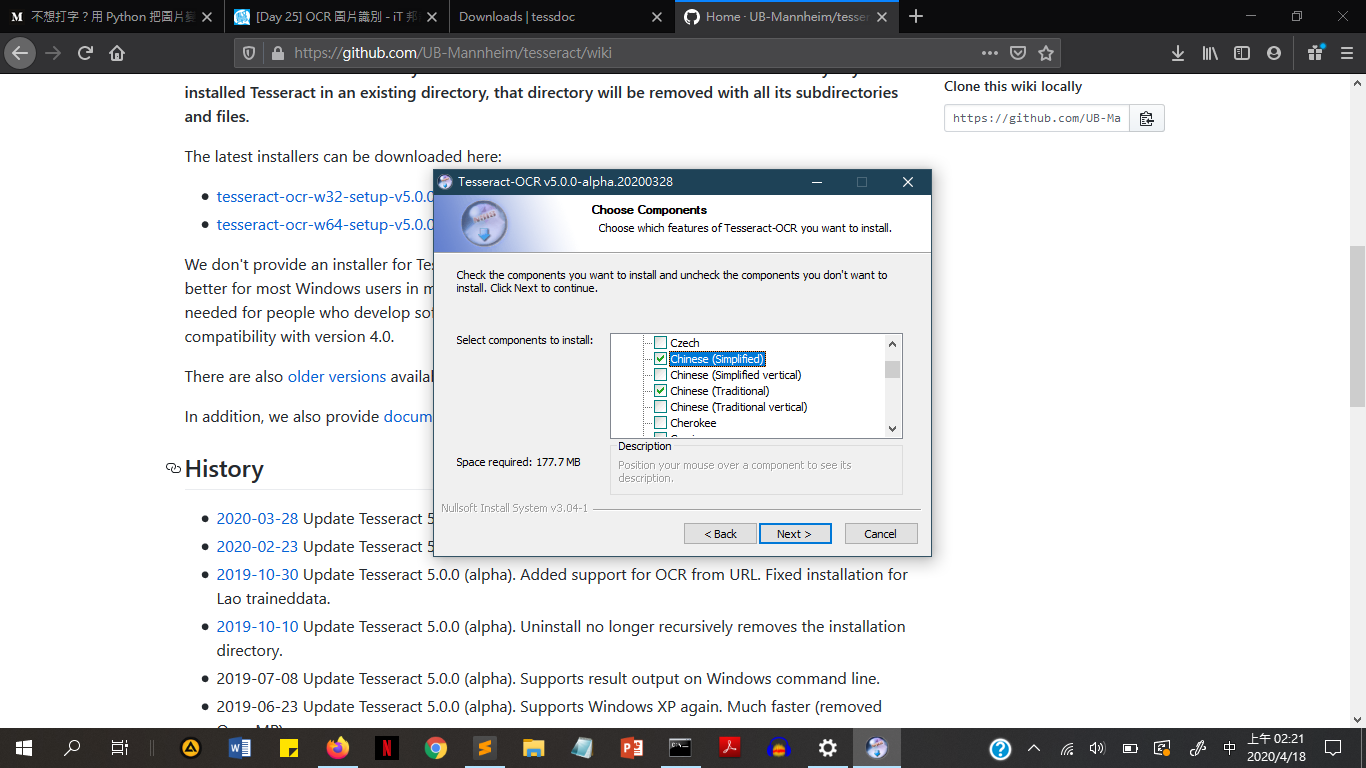This screenshot has width=1366, height=768.
Task: Check Chinese (Traditional vertical) component
Action: 660,407
